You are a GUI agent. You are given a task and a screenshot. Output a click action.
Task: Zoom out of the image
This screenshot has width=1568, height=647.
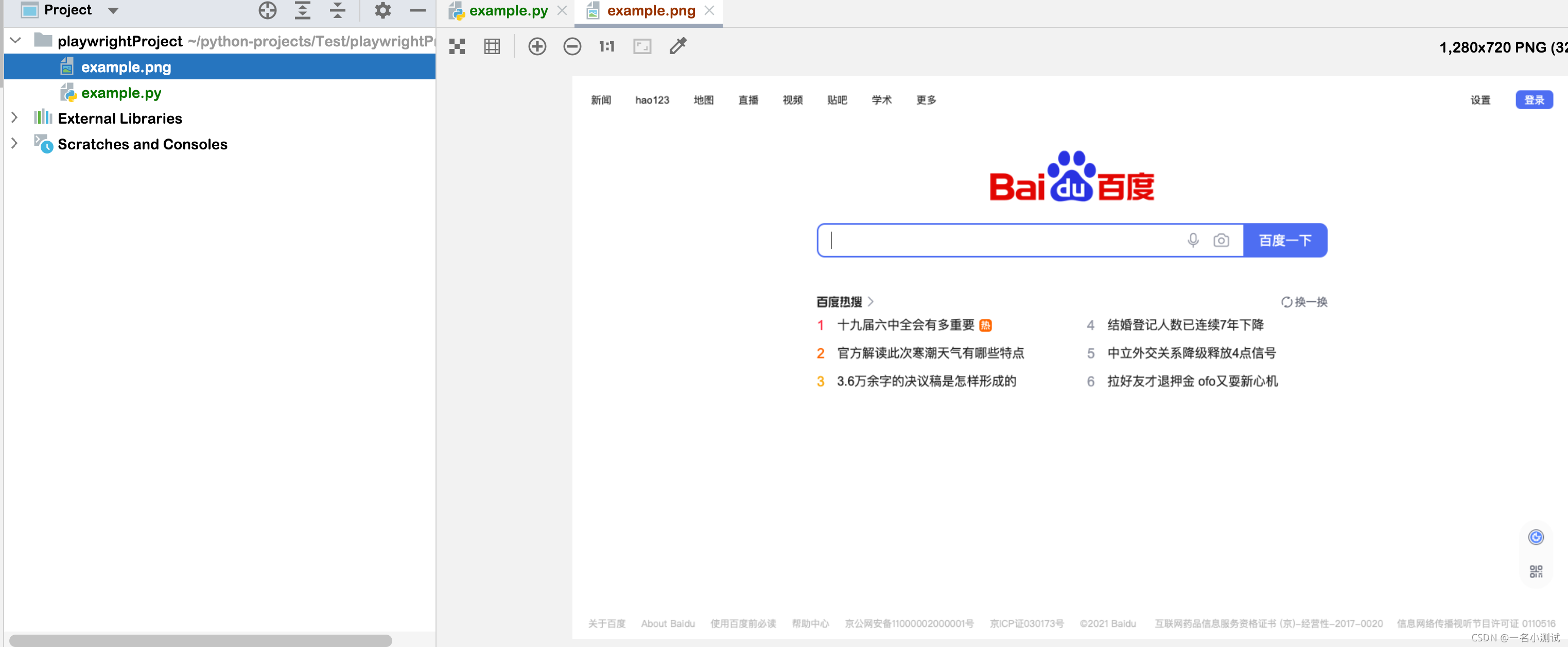point(572,46)
